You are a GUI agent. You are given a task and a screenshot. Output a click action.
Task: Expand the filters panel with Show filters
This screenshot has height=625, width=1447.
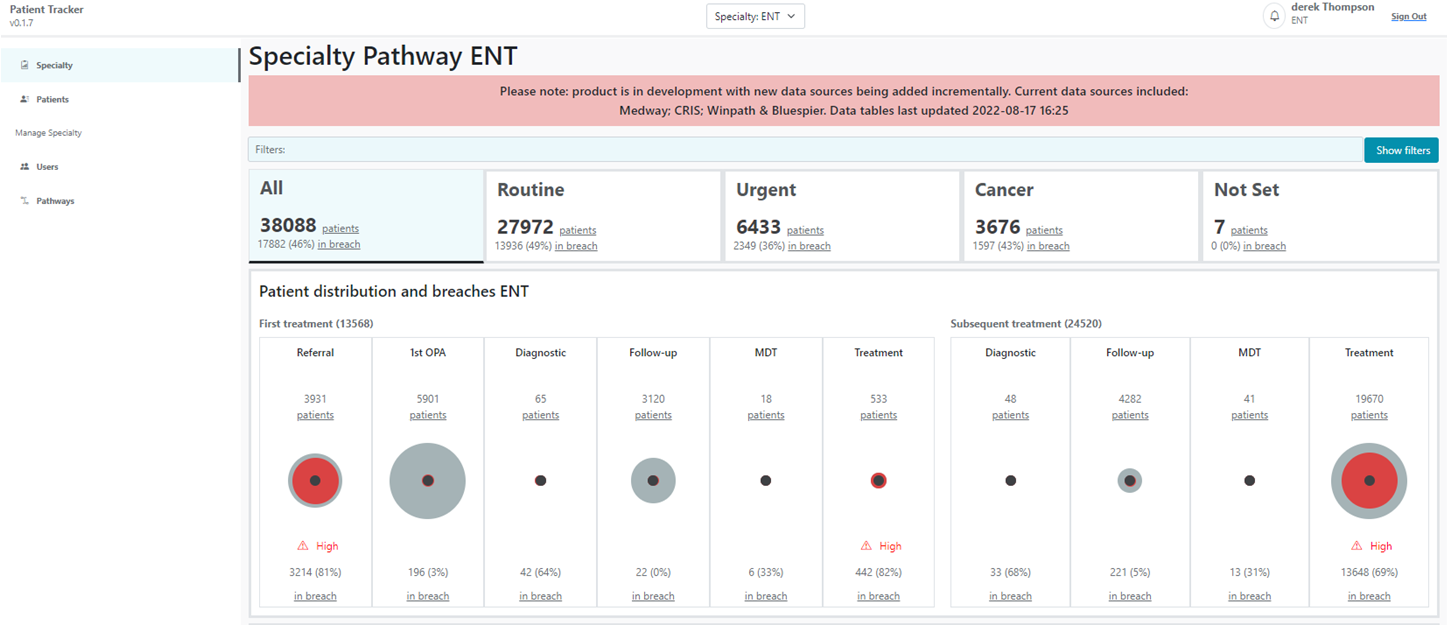(1401, 149)
